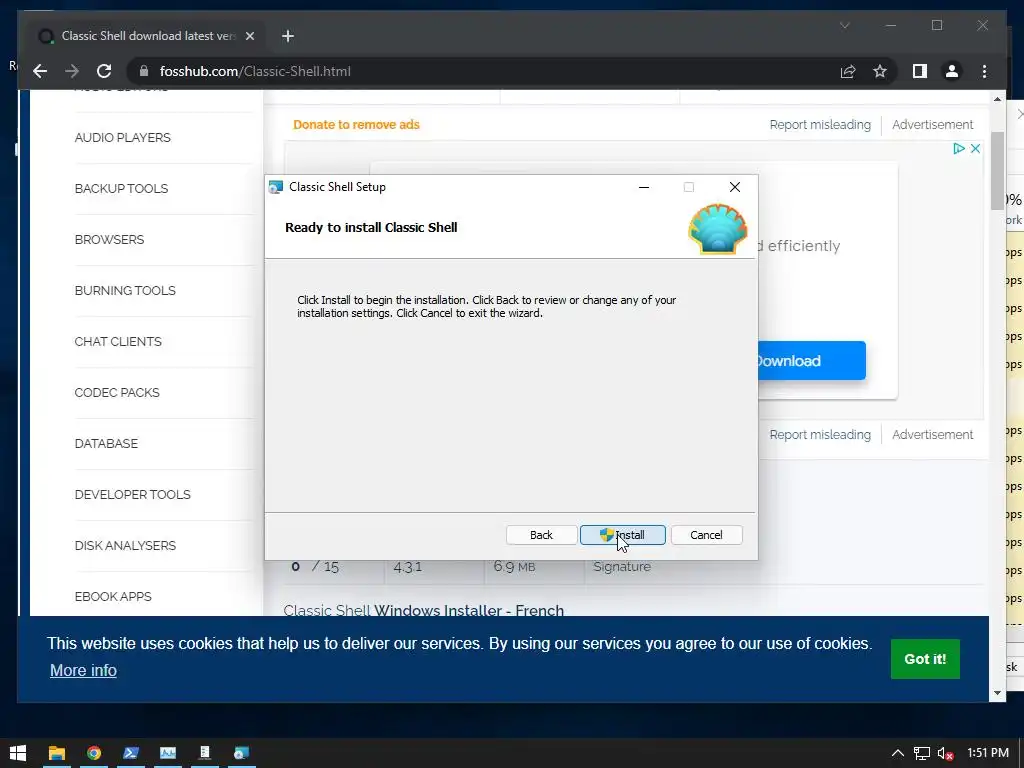Show hidden tray icons chevron

pos(898,753)
